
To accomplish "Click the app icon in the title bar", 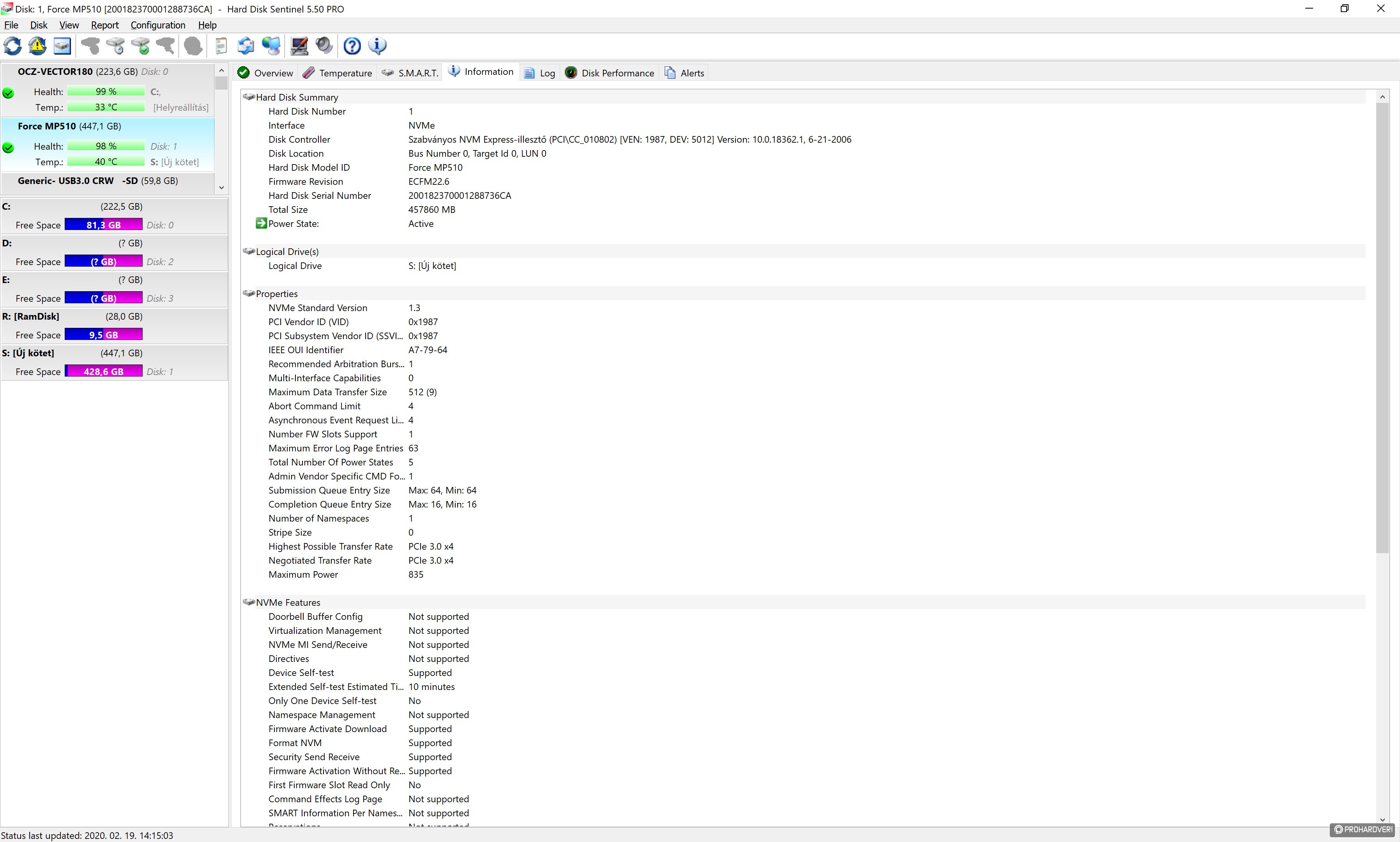I will [7, 9].
